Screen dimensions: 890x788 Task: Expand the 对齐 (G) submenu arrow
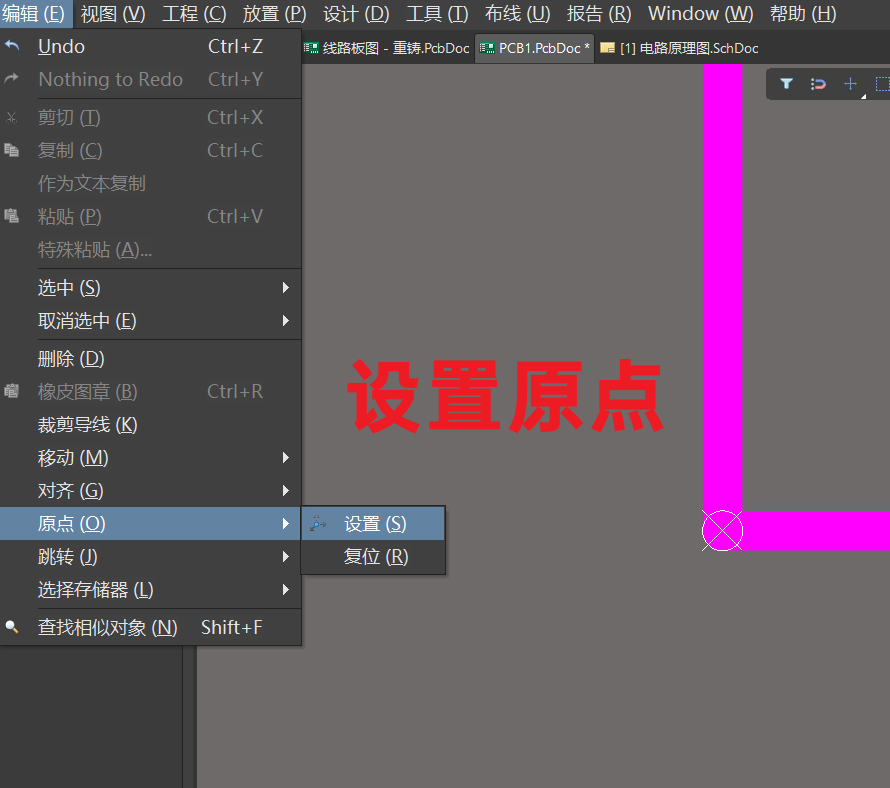285,491
